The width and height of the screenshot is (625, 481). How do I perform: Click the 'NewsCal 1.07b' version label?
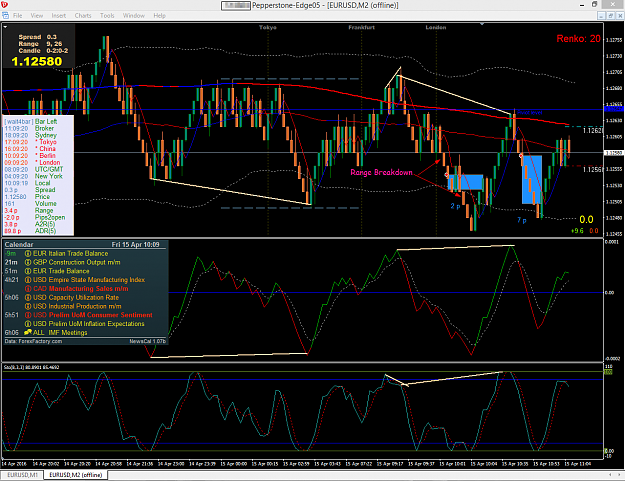coord(147,342)
